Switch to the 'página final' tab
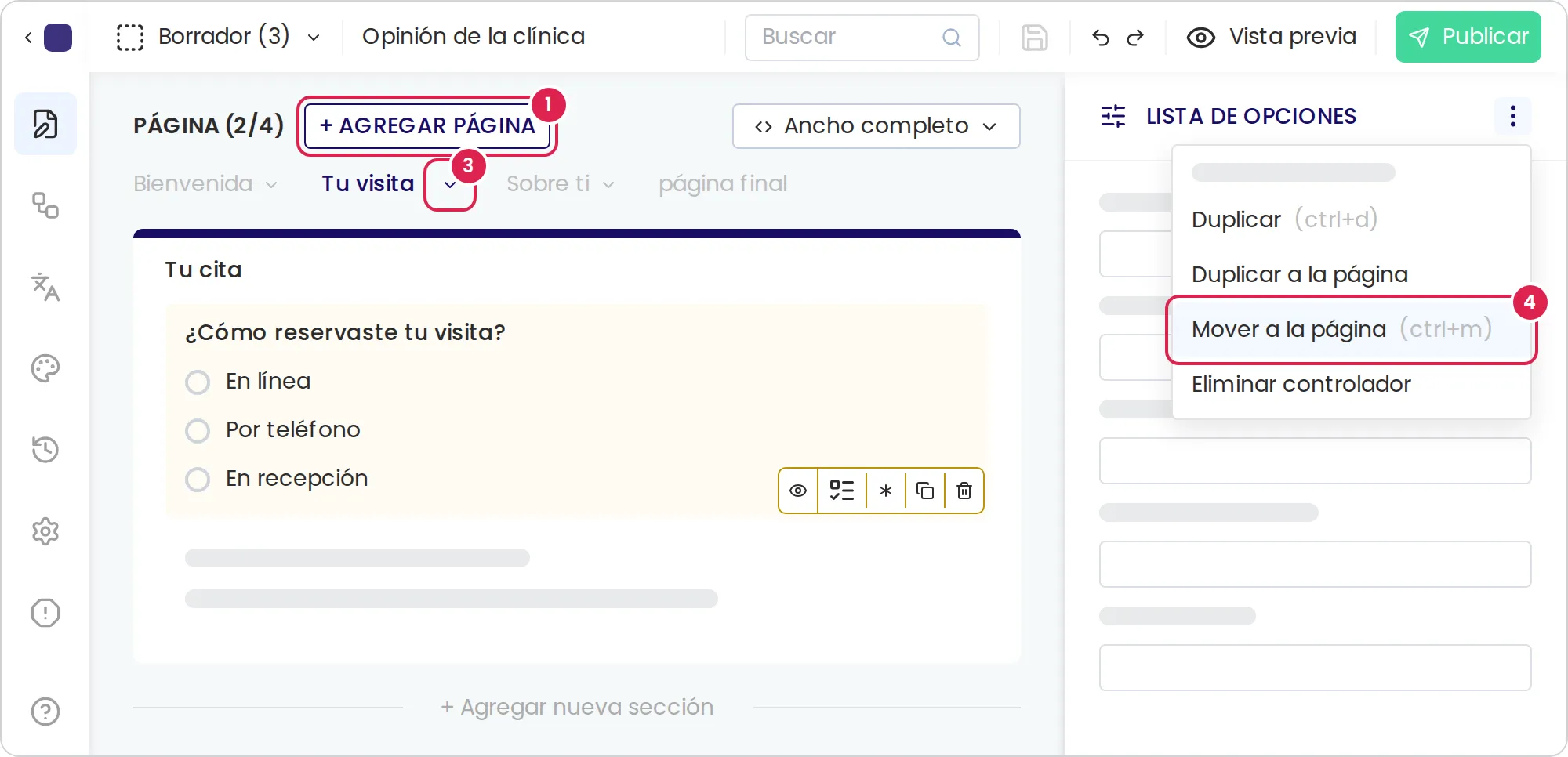1568x757 pixels. (x=723, y=183)
